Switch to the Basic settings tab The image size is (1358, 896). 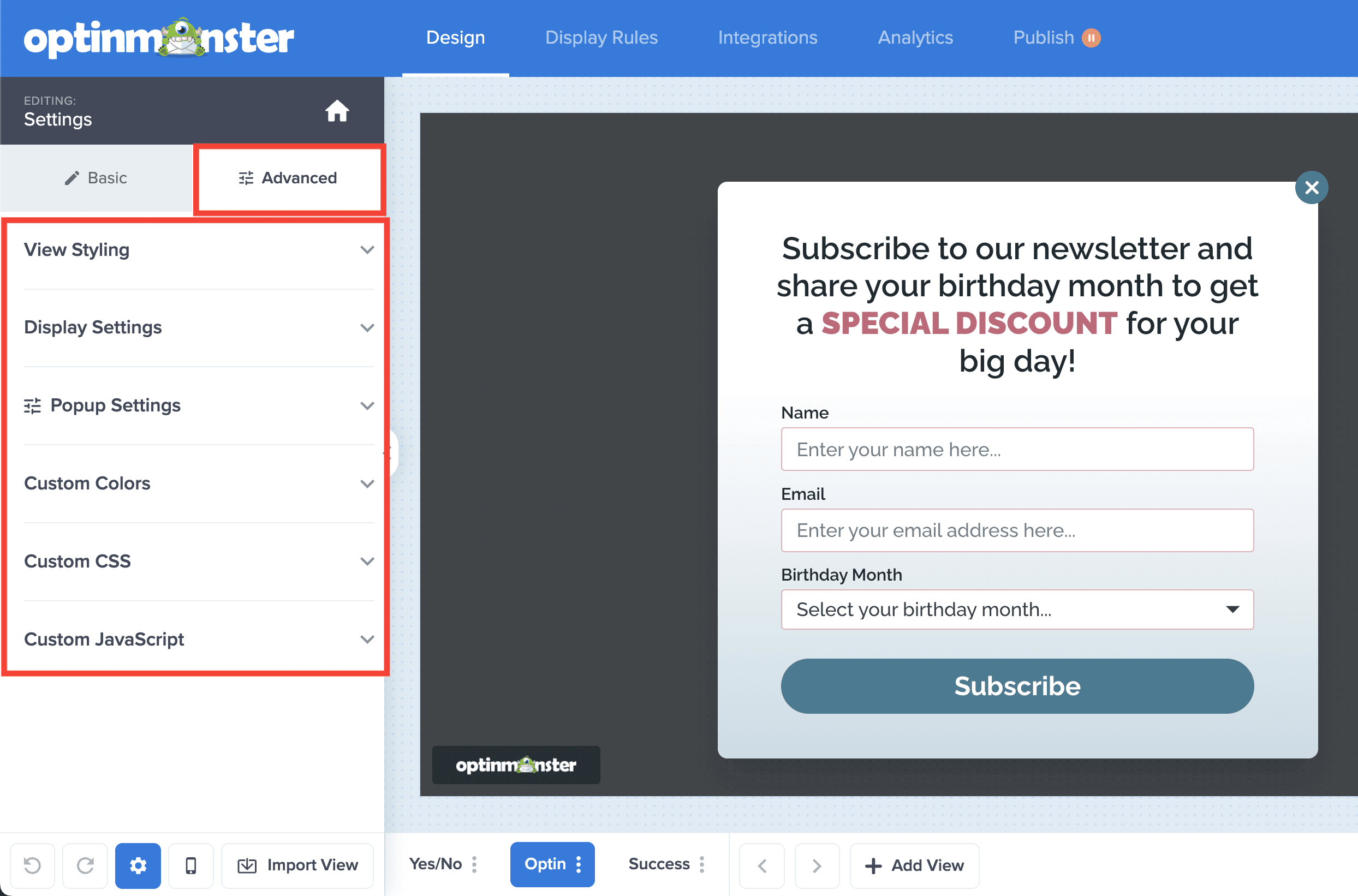coord(96,178)
